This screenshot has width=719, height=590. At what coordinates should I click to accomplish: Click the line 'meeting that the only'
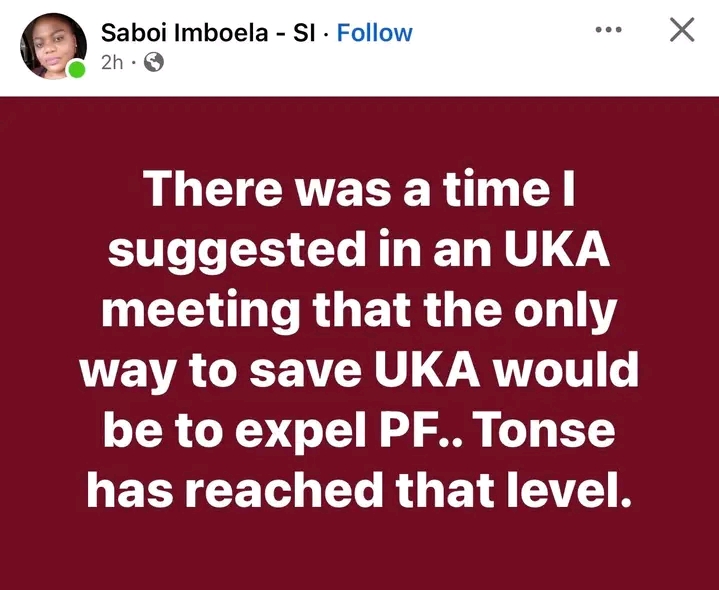tap(359, 310)
